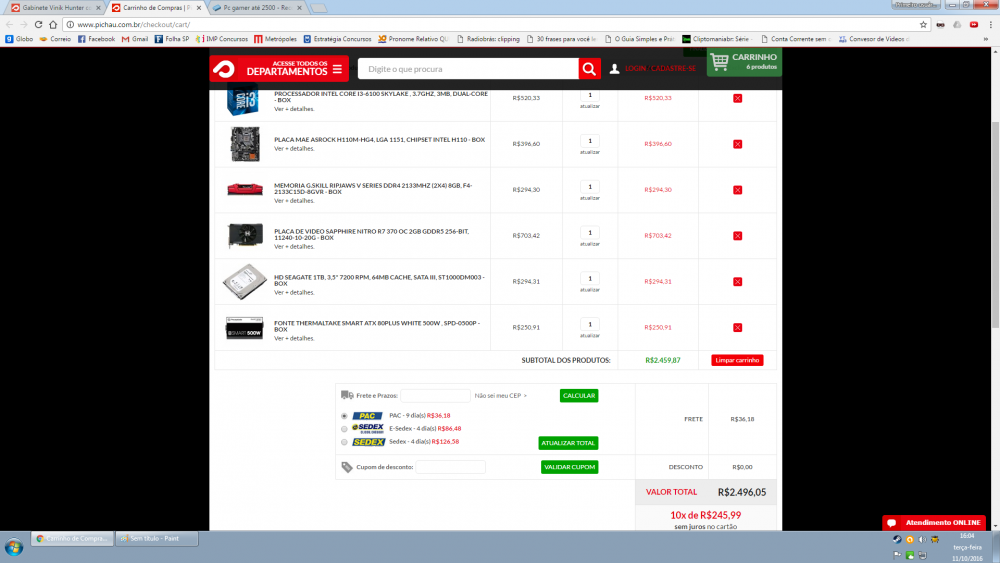Click the Pichau logo icon
The height and width of the screenshot is (563, 1000).
coord(226,69)
